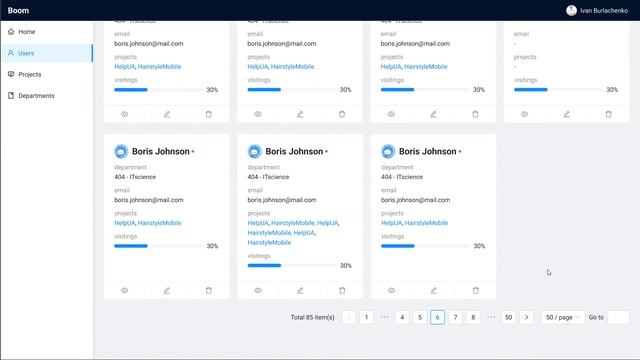
Task: View the third card in the top row
Action: point(391,114)
